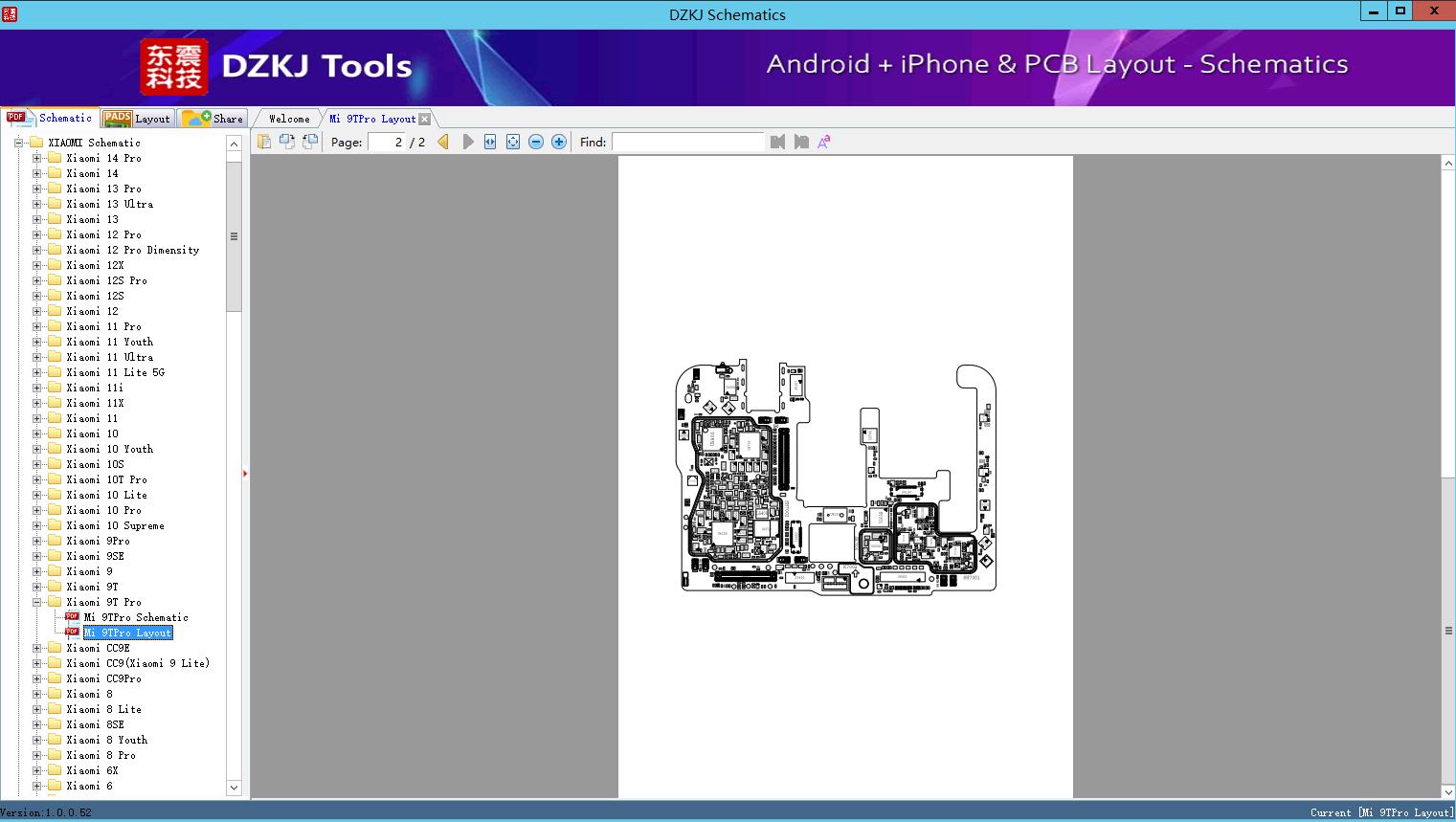Zoom out with the minus icon
Image resolution: width=1456 pixels, height=822 pixels.
pos(536,142)
